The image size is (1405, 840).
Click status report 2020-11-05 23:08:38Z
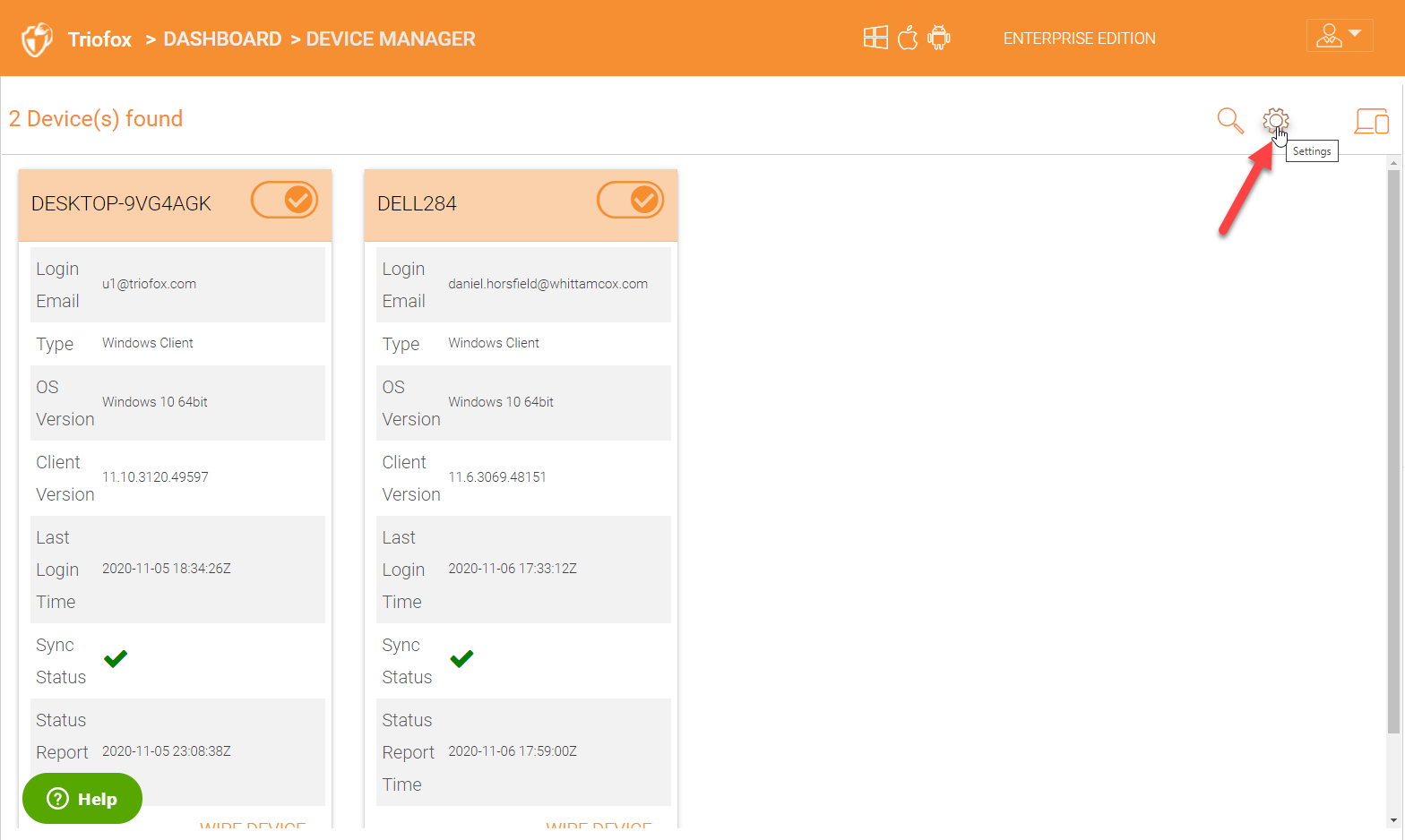pyautogui.click(x=167, y=751)
